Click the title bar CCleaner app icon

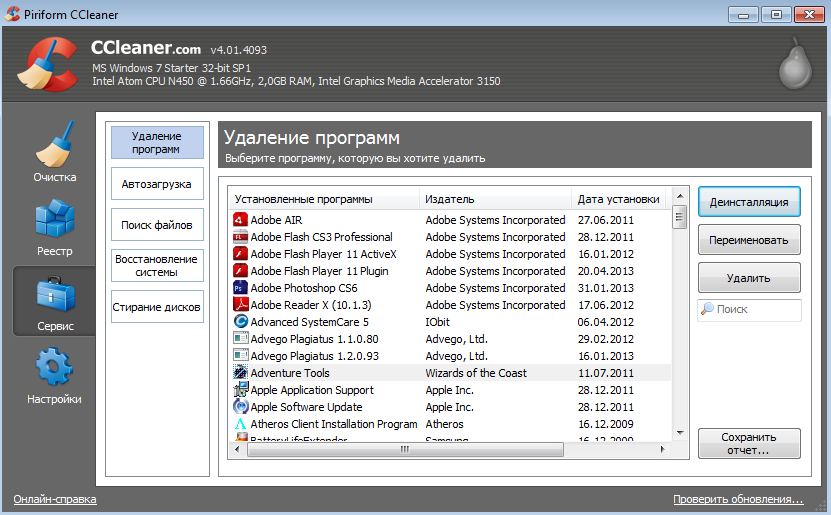click(12, 14)
